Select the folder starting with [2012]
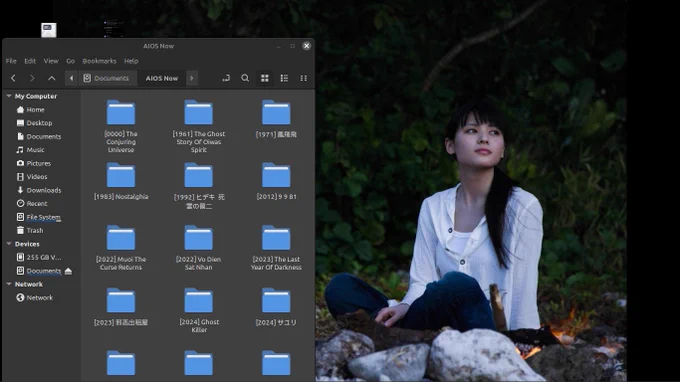 pyautogui.click(x=276, y=181)
